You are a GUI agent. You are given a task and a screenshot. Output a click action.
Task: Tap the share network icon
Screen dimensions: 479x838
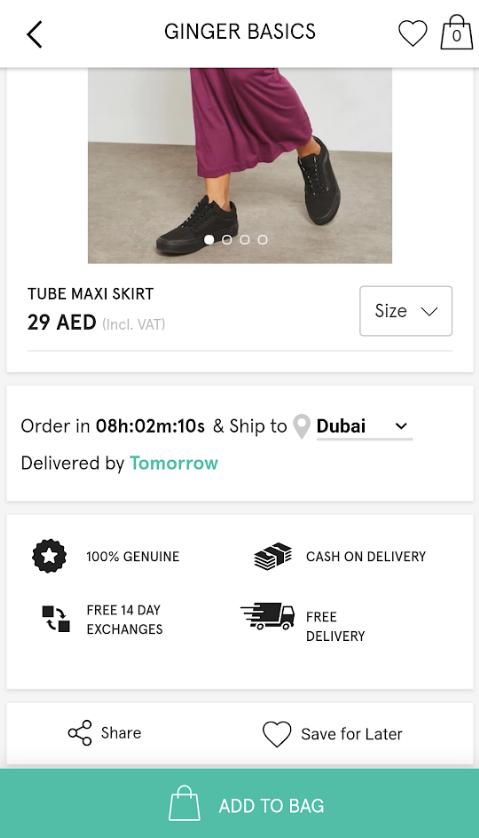(x=80, y=733)
